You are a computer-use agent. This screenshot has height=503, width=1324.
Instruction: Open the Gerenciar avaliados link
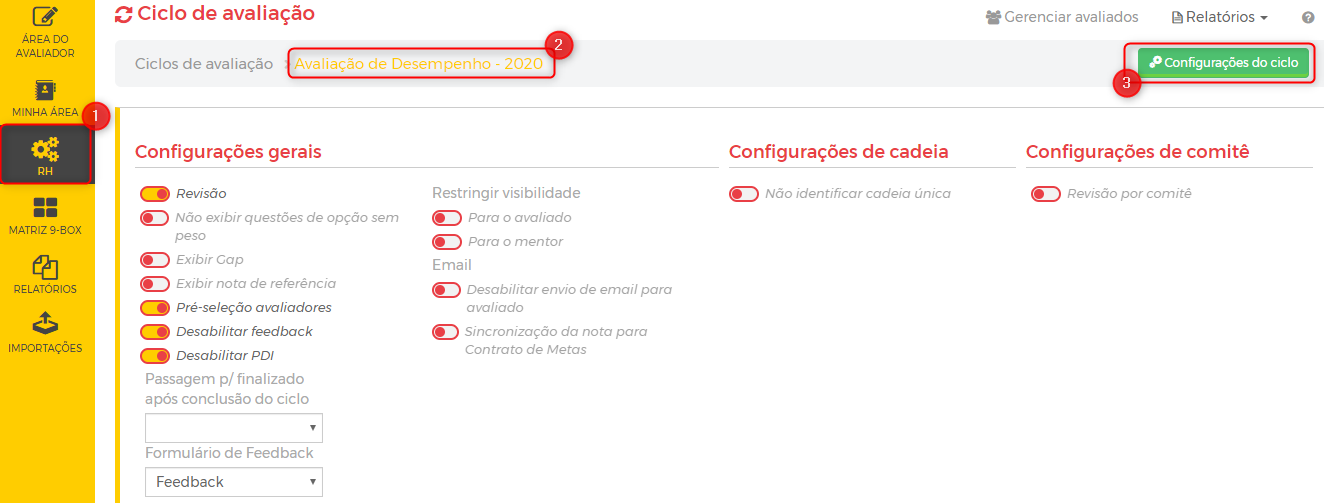coord(1062,17)
